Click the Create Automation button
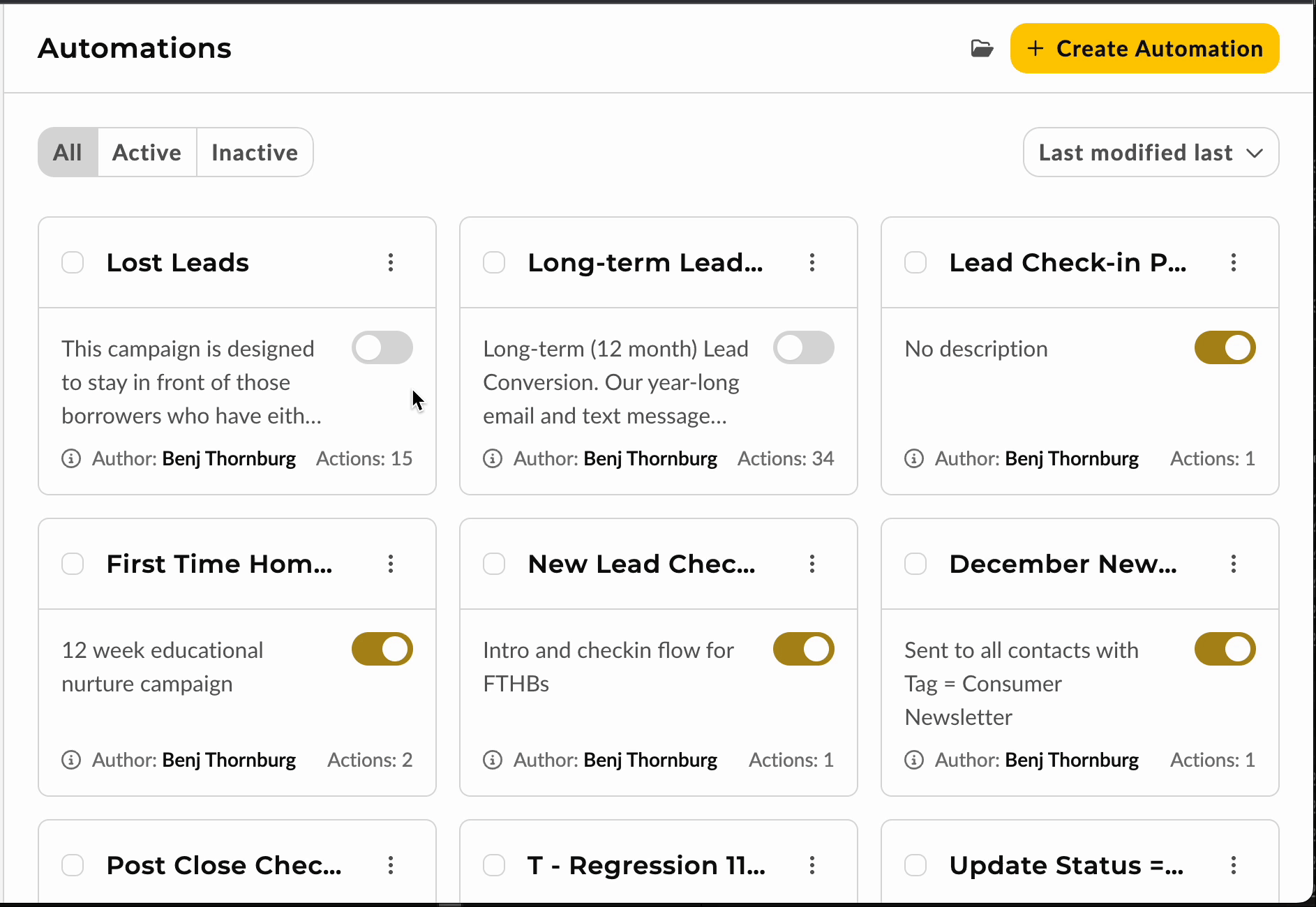 click(1145, 48)
